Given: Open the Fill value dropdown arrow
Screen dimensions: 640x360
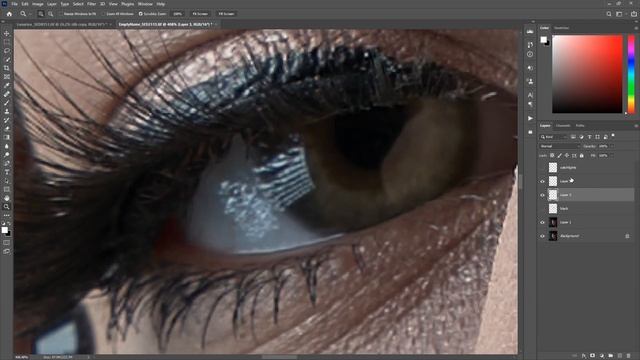Looking at the screenshot, I should point(612,156).
